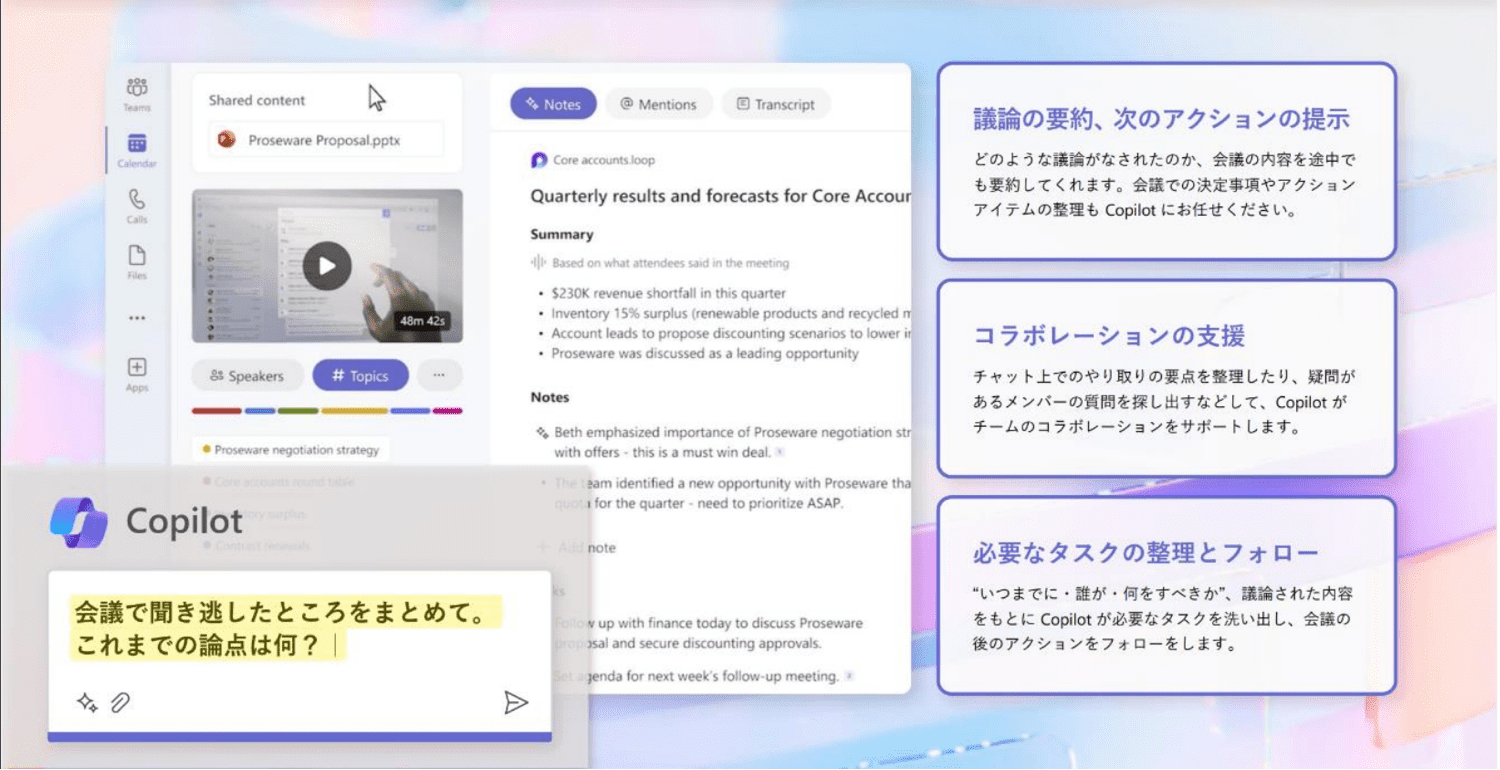
Task: Click the Quarterly results and forecasts heading
Action: 720,196
